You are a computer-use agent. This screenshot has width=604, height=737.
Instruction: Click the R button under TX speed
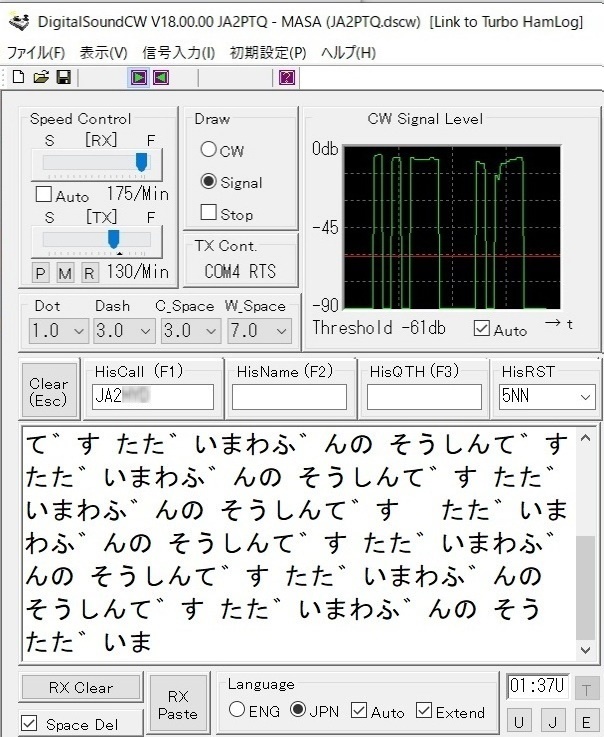89,273
